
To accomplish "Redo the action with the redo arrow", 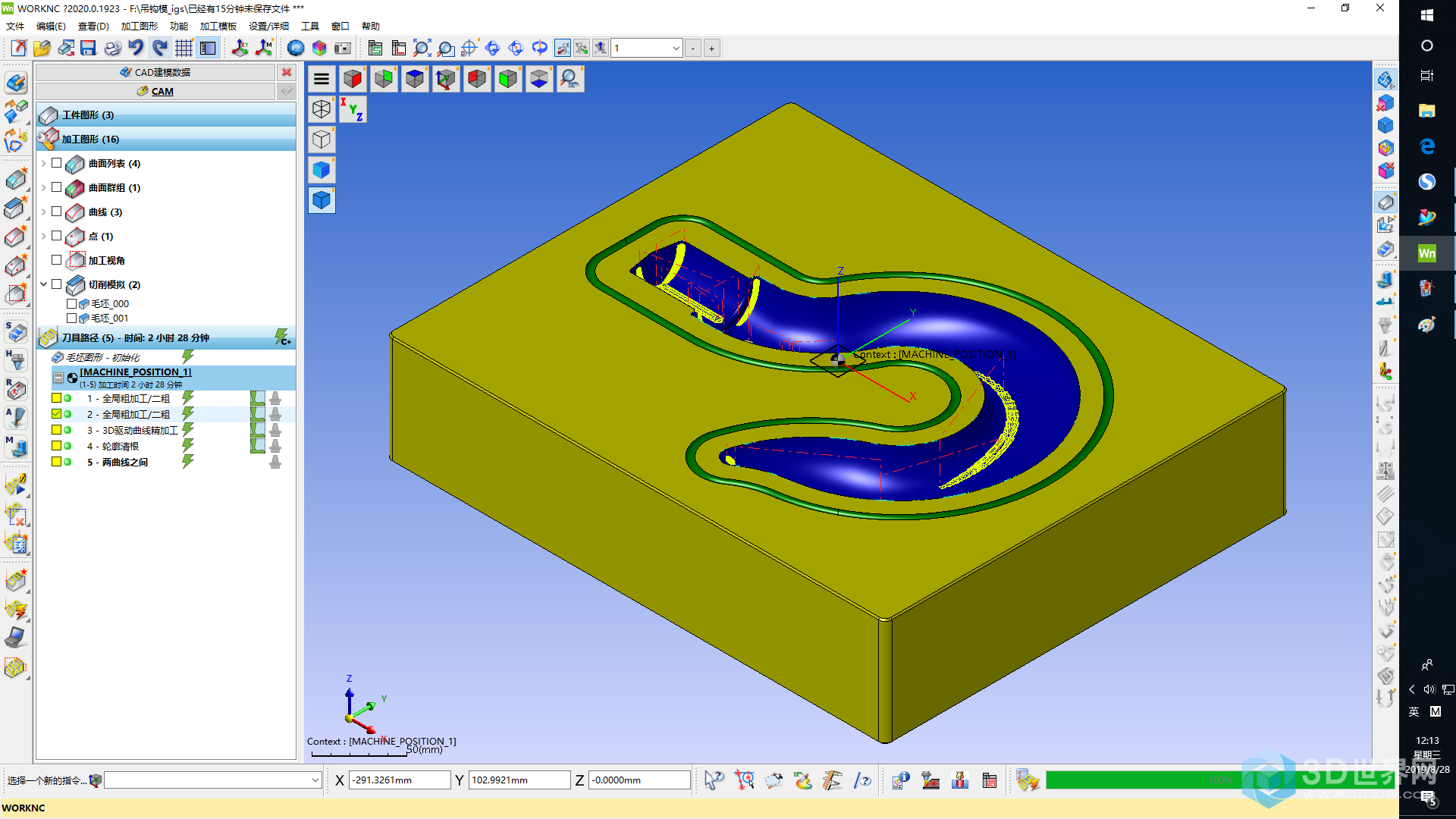I will [159, 49].
